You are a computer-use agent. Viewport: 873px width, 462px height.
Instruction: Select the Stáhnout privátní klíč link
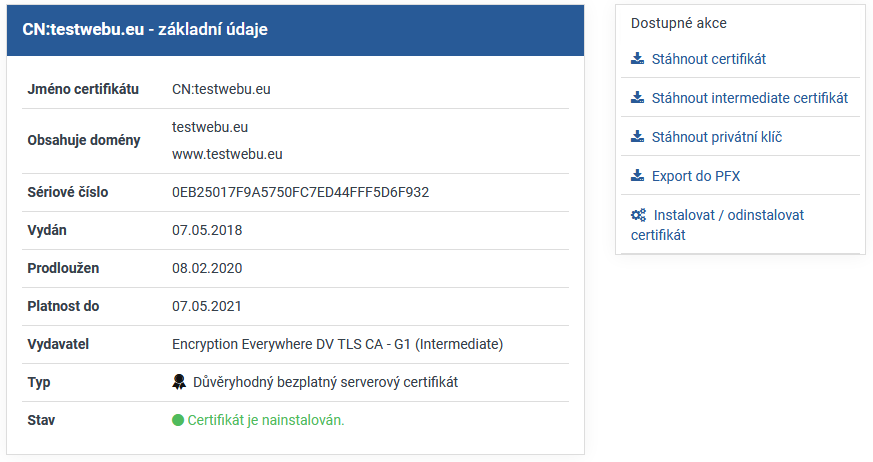pos(716,137)
